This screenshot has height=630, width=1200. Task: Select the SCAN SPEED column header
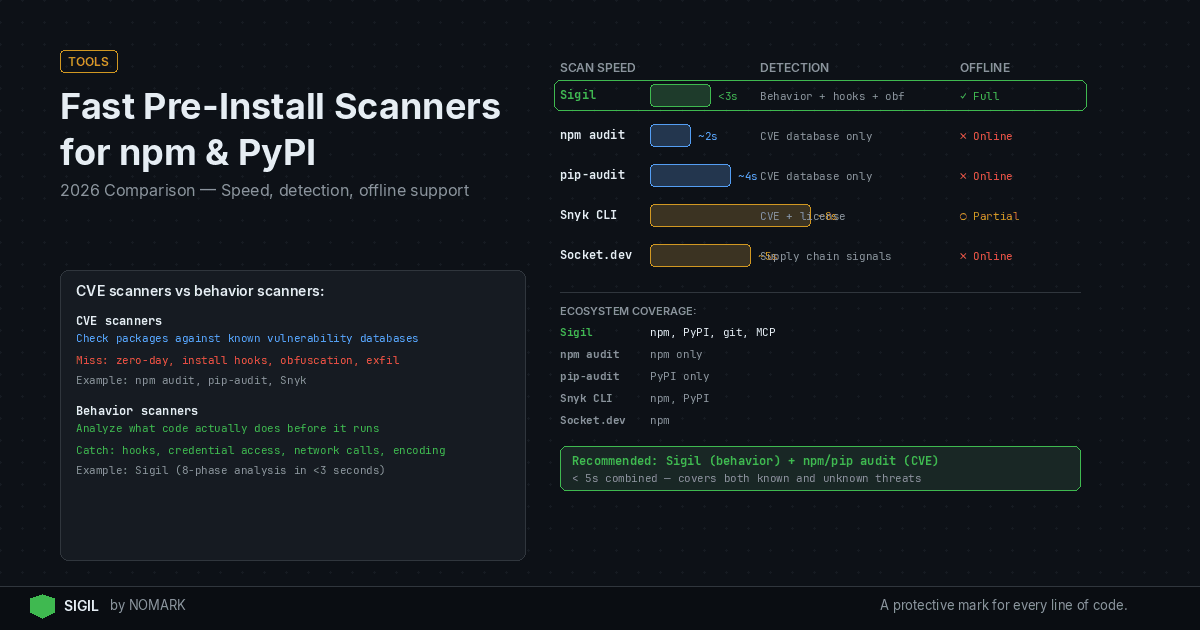click(x=598, y=68)
